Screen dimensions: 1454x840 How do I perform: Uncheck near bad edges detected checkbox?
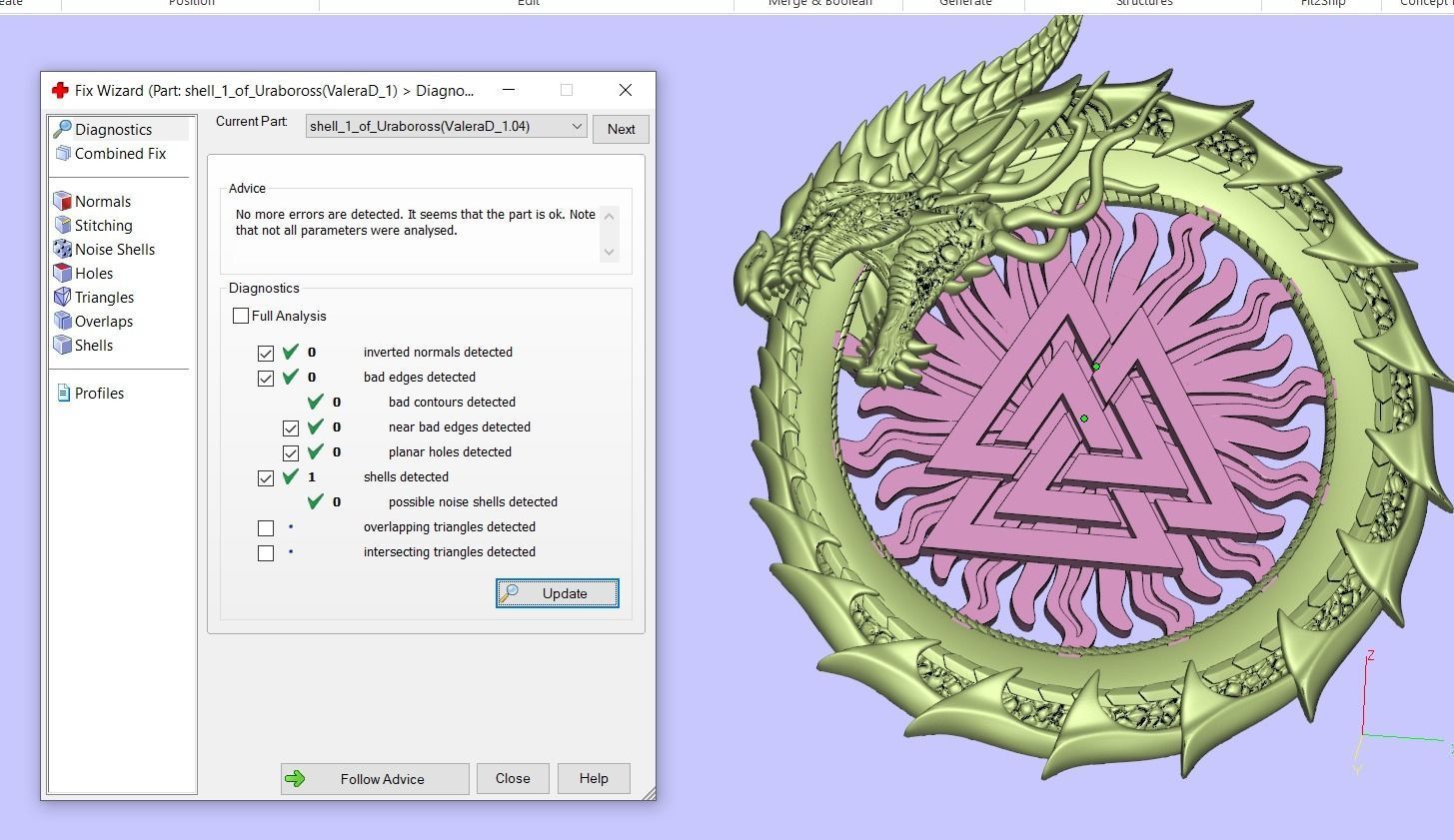point(291,427)
